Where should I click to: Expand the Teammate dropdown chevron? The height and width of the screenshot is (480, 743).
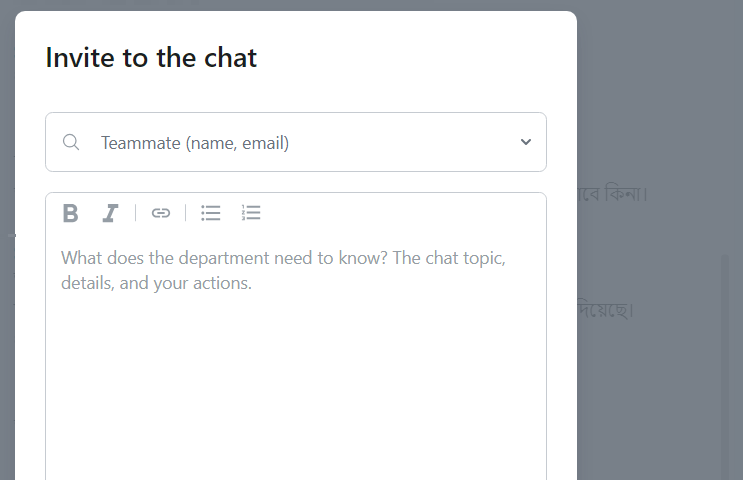tap(526, 142)
